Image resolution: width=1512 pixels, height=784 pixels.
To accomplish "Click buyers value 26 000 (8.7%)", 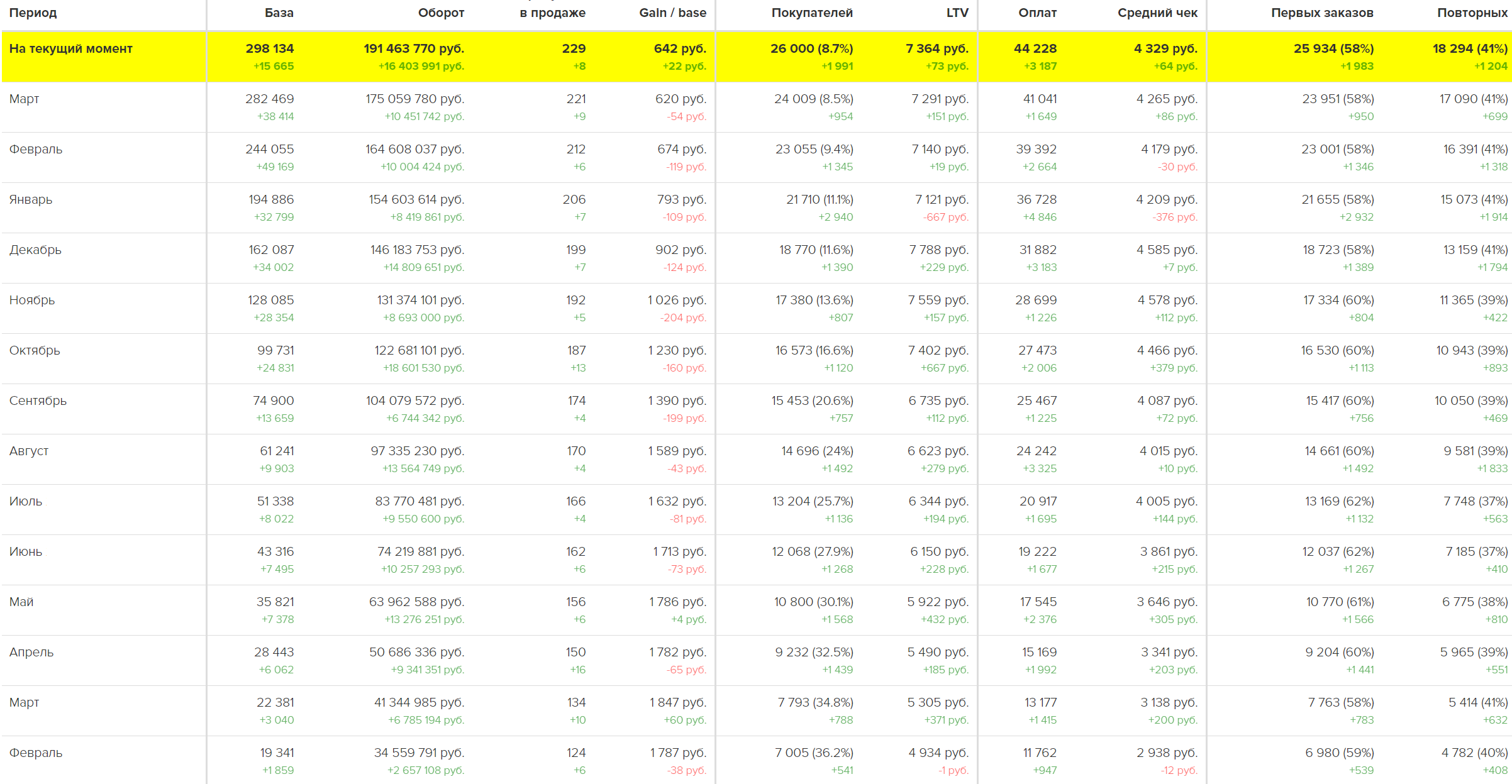I will [811, 48].
